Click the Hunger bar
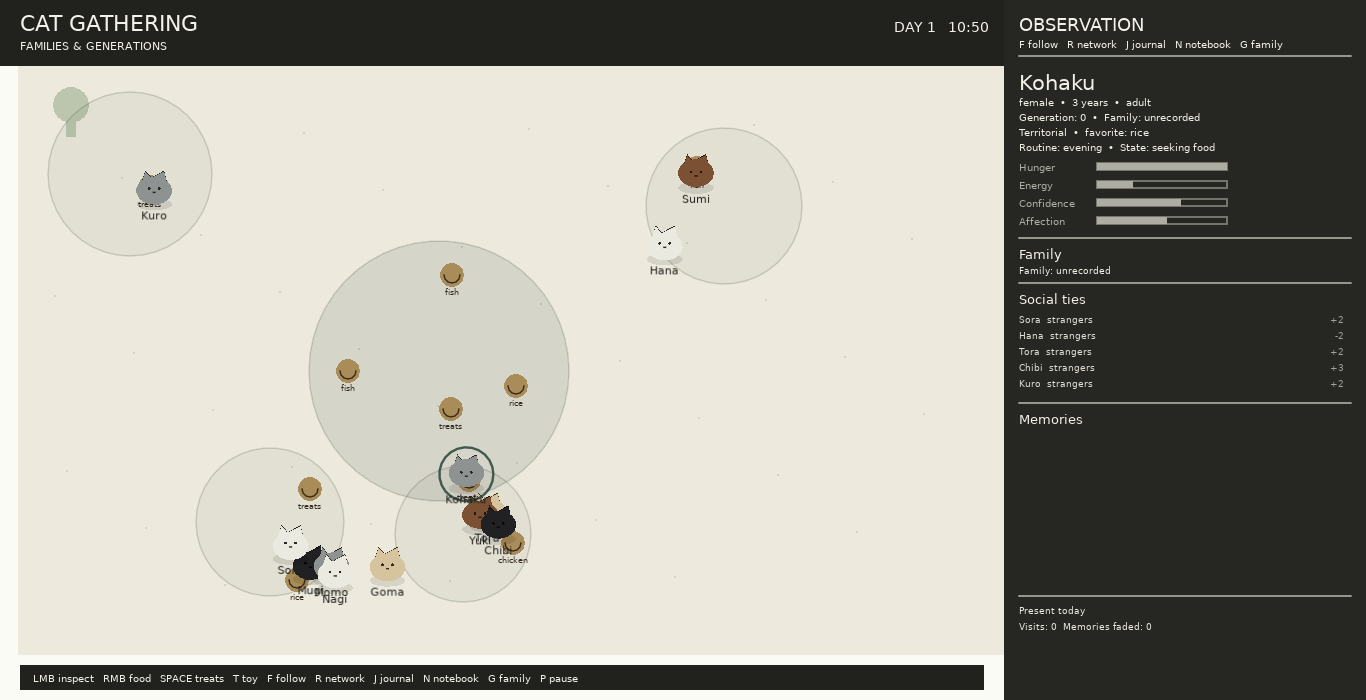Viewport: 1366px width, 700px height. [x=1162, y=167]
